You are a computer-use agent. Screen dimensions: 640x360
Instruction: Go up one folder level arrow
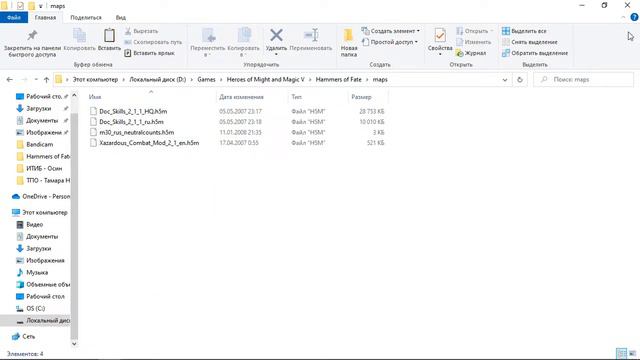[46, 80]
